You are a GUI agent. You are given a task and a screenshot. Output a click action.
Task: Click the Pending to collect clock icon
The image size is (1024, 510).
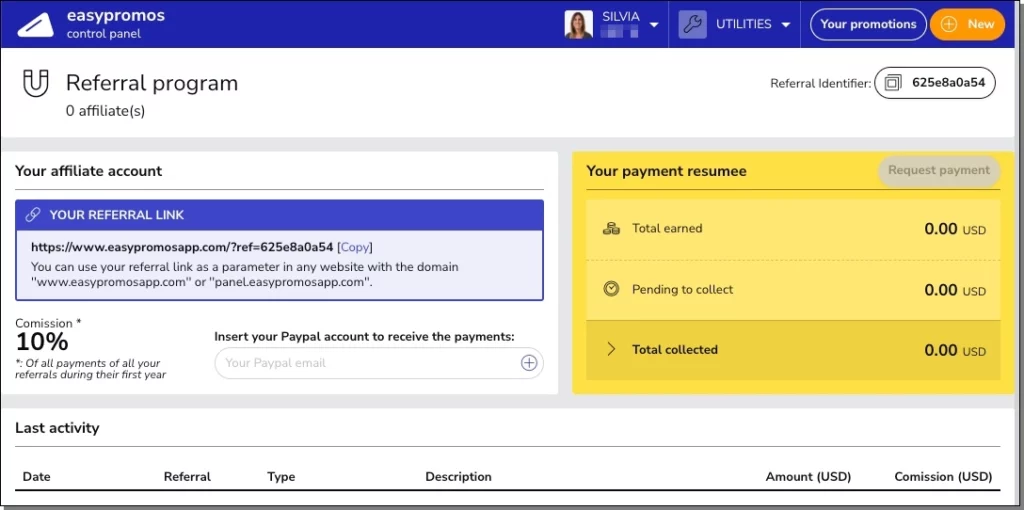(611, 289)
